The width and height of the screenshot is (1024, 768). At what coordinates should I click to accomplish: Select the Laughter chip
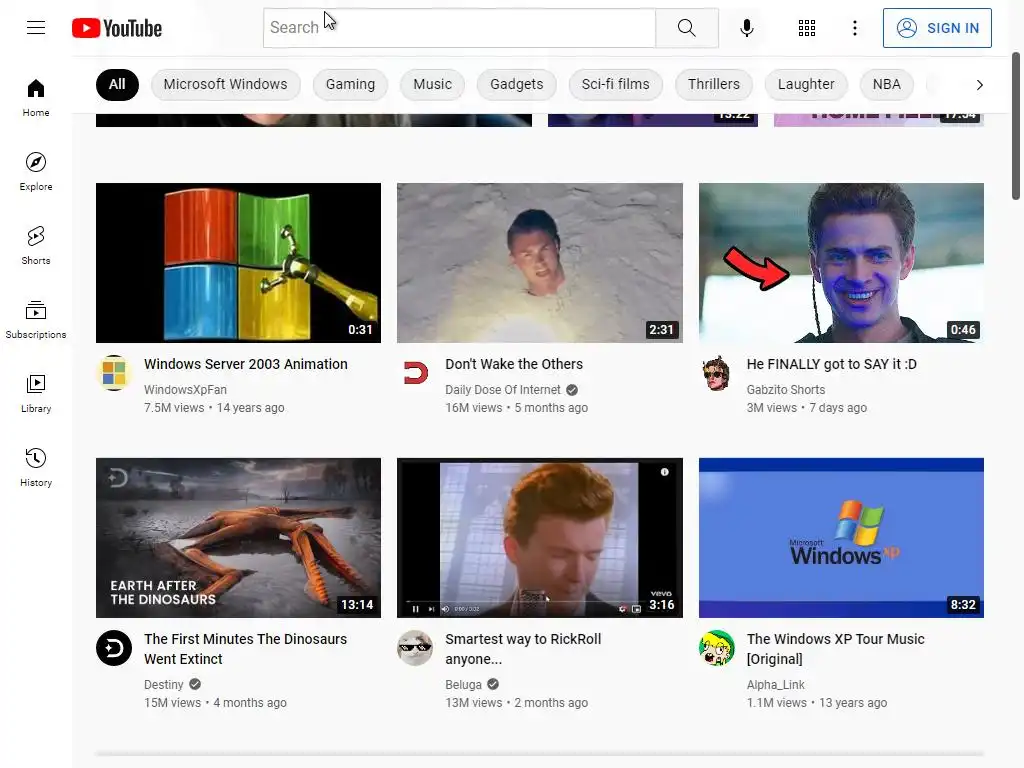(806, 84)
